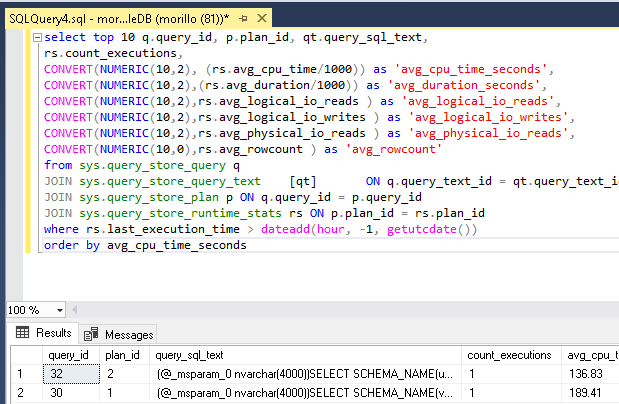Click the 'avg_logical_io_writes' string alias
The image size is (619, 404).
point(488,117)
